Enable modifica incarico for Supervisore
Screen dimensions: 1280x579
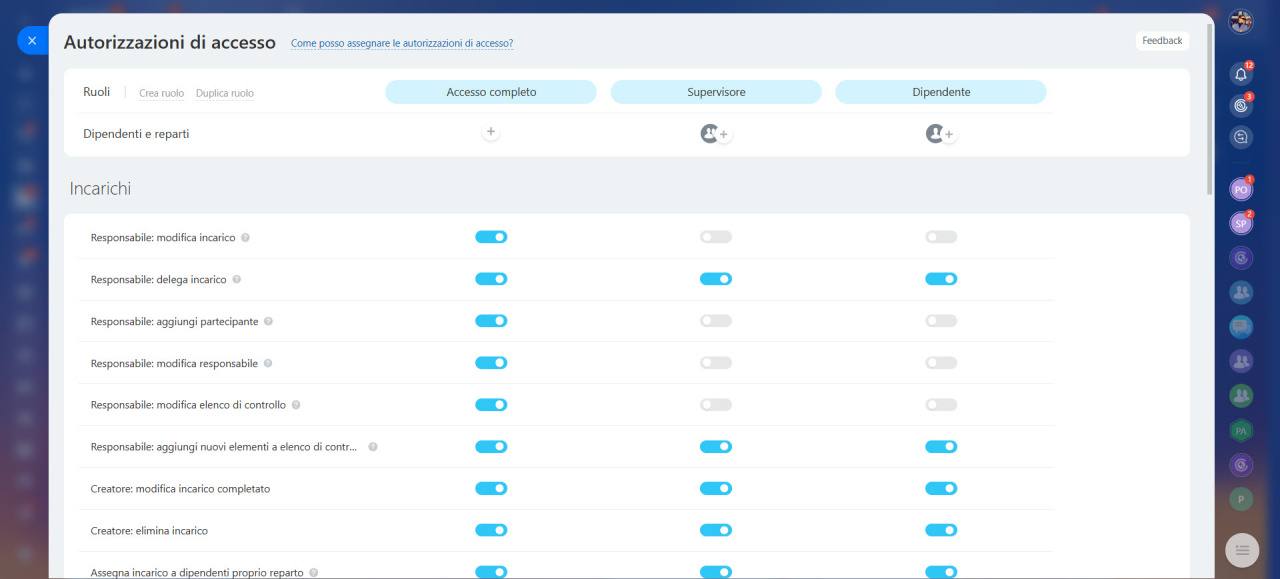point(716,237)
